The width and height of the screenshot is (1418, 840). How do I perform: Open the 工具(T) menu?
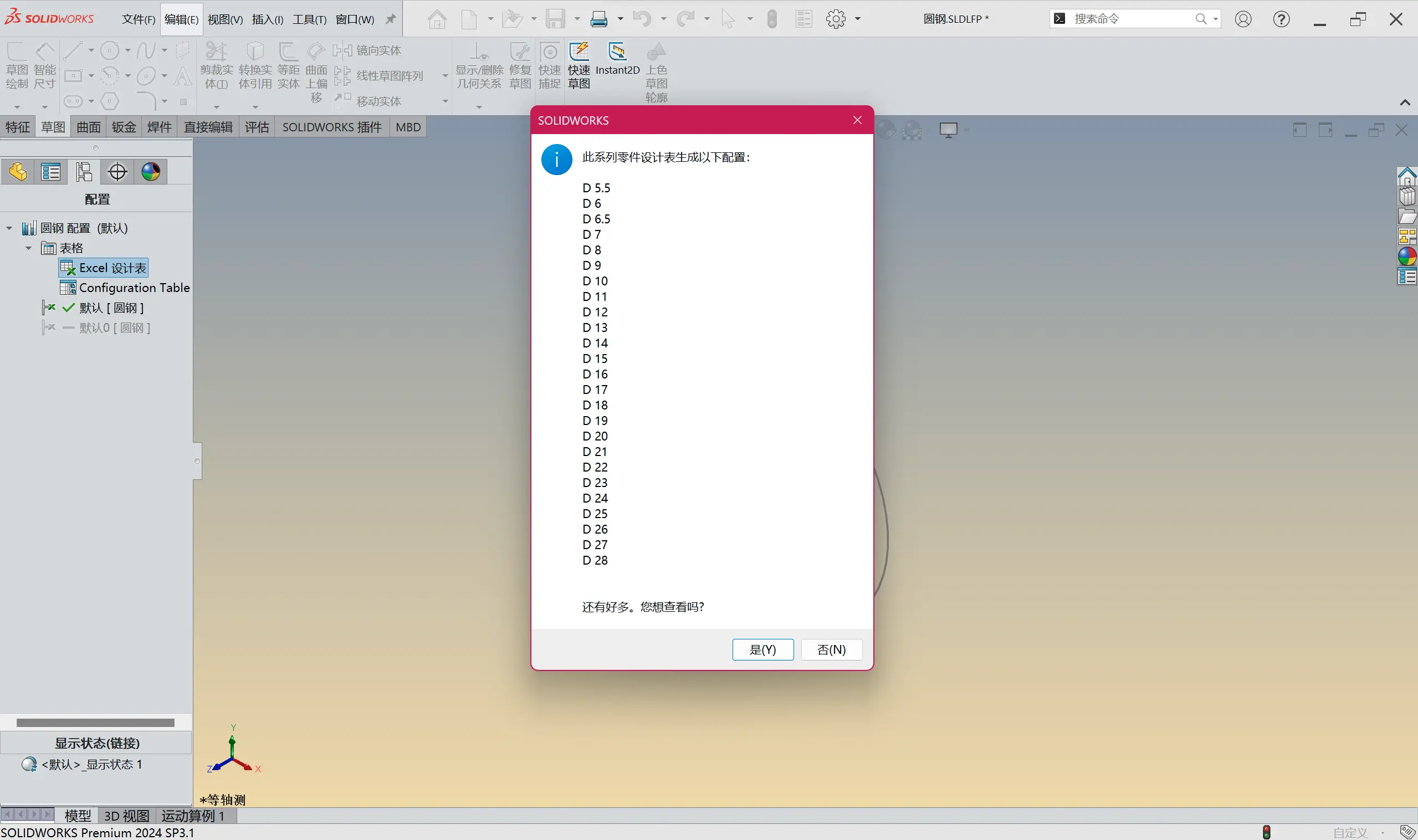click(x=309, y=19)
